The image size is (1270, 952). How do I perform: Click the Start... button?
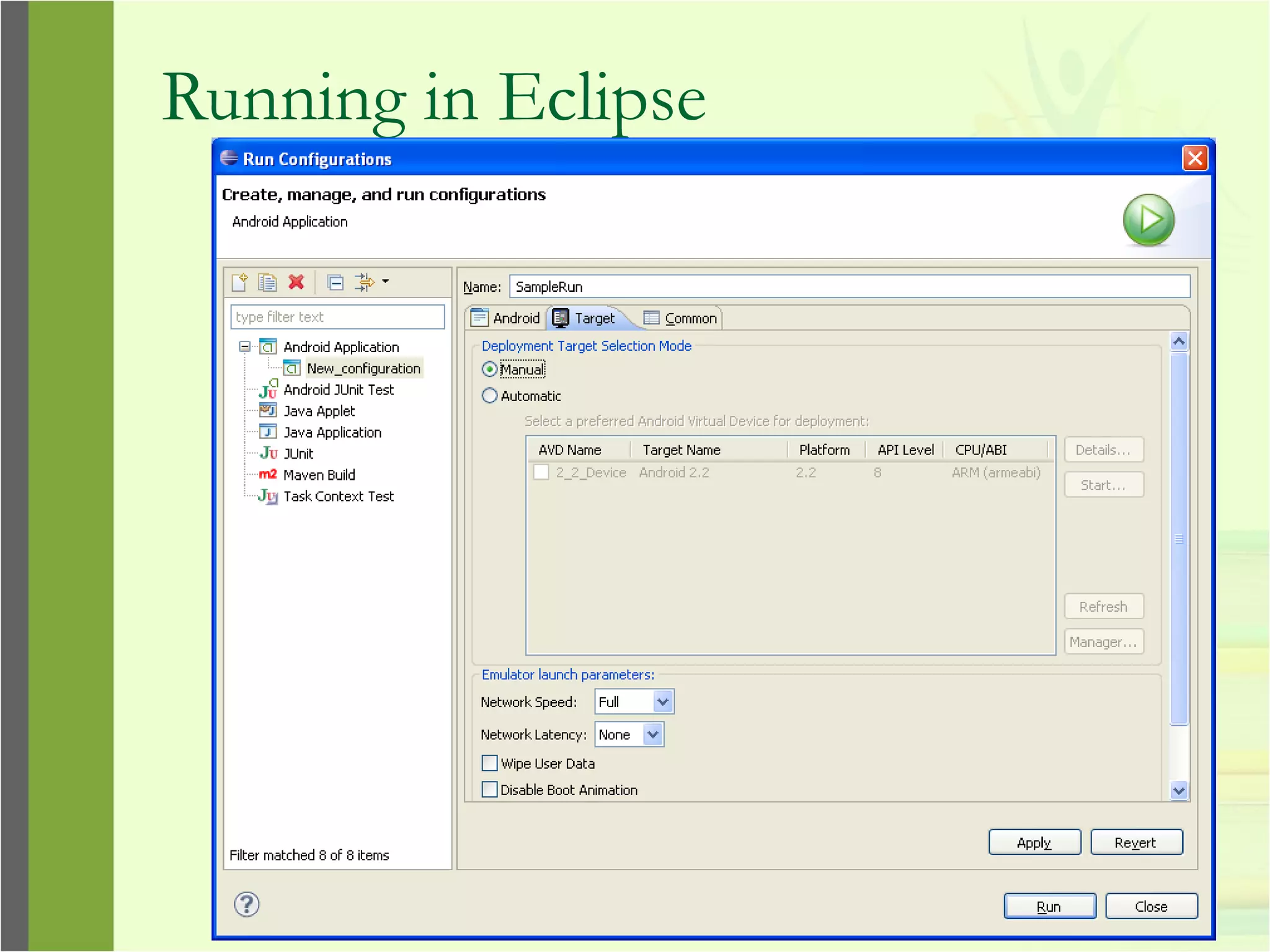[1104, 485]
